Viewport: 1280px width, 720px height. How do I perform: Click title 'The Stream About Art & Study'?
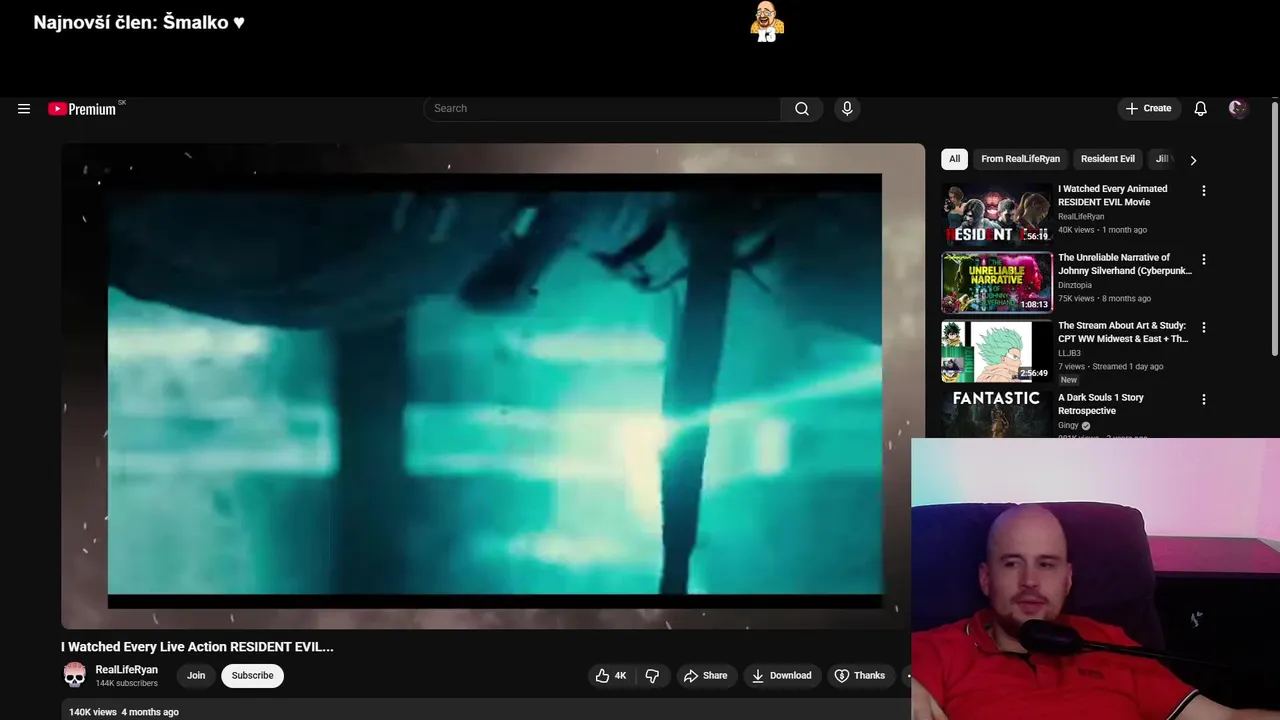click(1123, 332)
